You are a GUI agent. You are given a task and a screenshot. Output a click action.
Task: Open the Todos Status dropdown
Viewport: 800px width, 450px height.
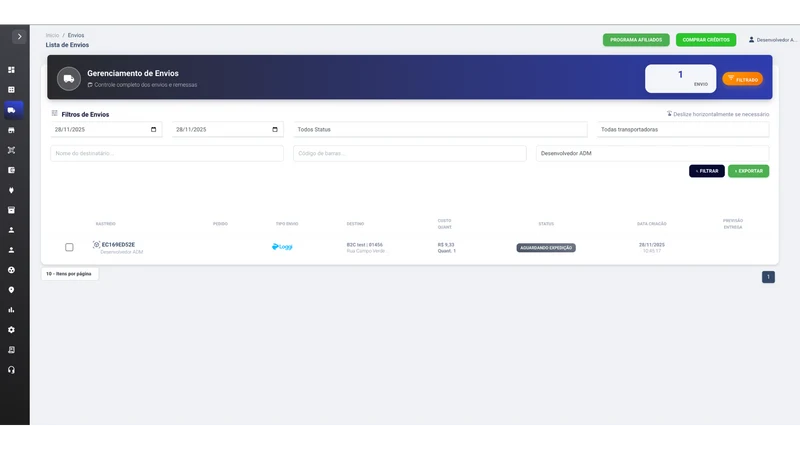pos(440,130)
